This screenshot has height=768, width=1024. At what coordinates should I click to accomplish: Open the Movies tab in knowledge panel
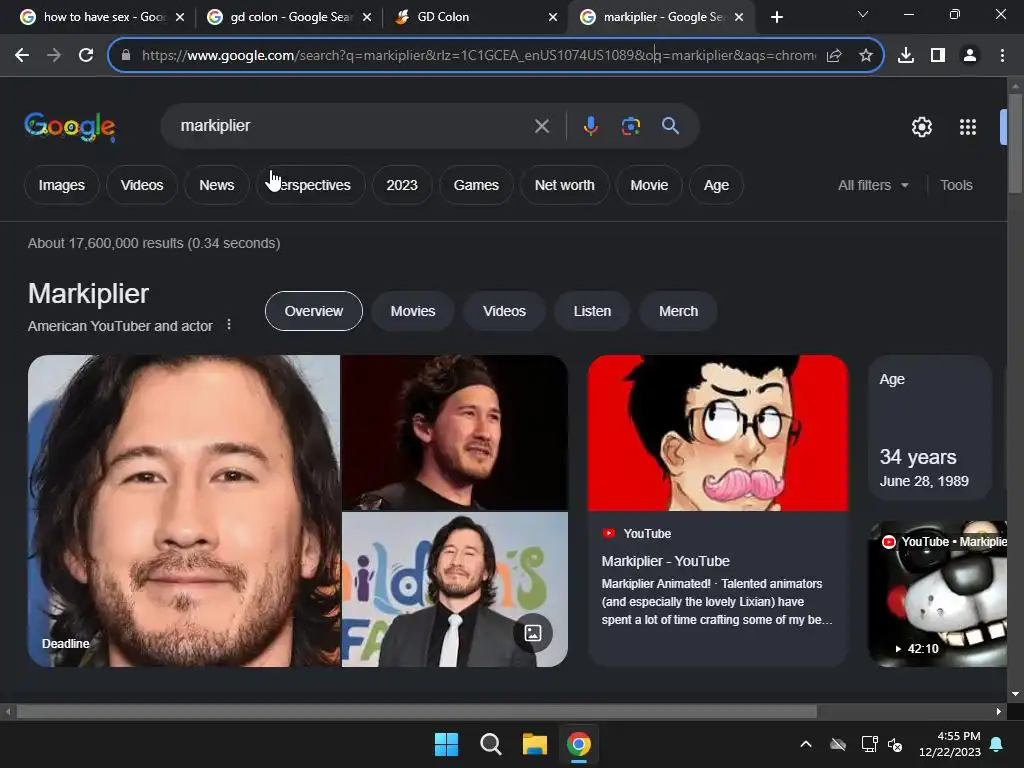tap(413, 312)
